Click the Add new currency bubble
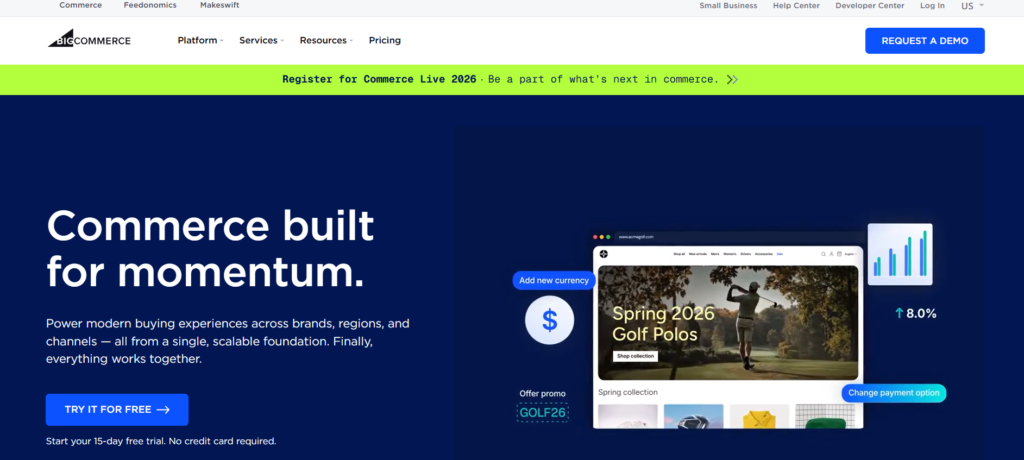The width and height of the screenshot is (1024, 460). click(x=554, y=281)
